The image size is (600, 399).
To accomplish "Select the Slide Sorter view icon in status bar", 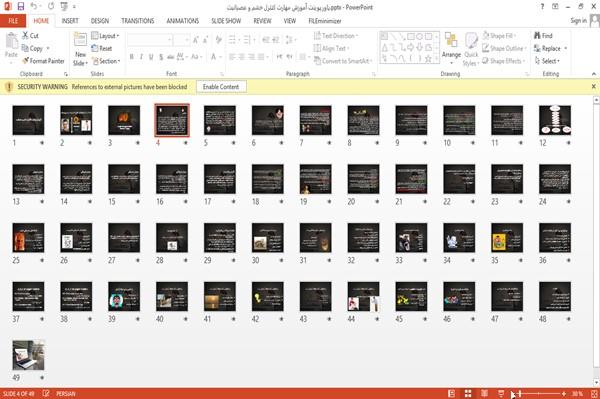I will tap(468, 394).
